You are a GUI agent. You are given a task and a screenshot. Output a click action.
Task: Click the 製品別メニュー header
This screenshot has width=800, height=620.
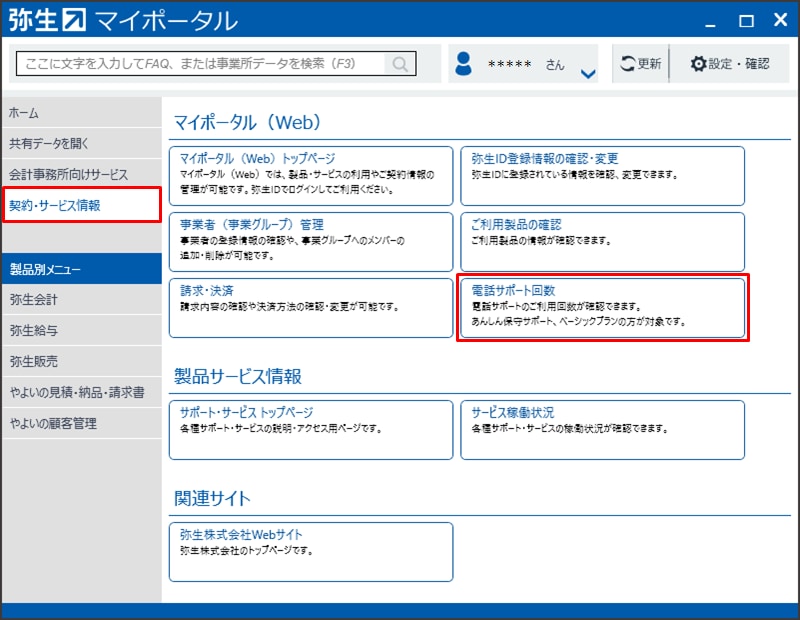click(82, 269)
